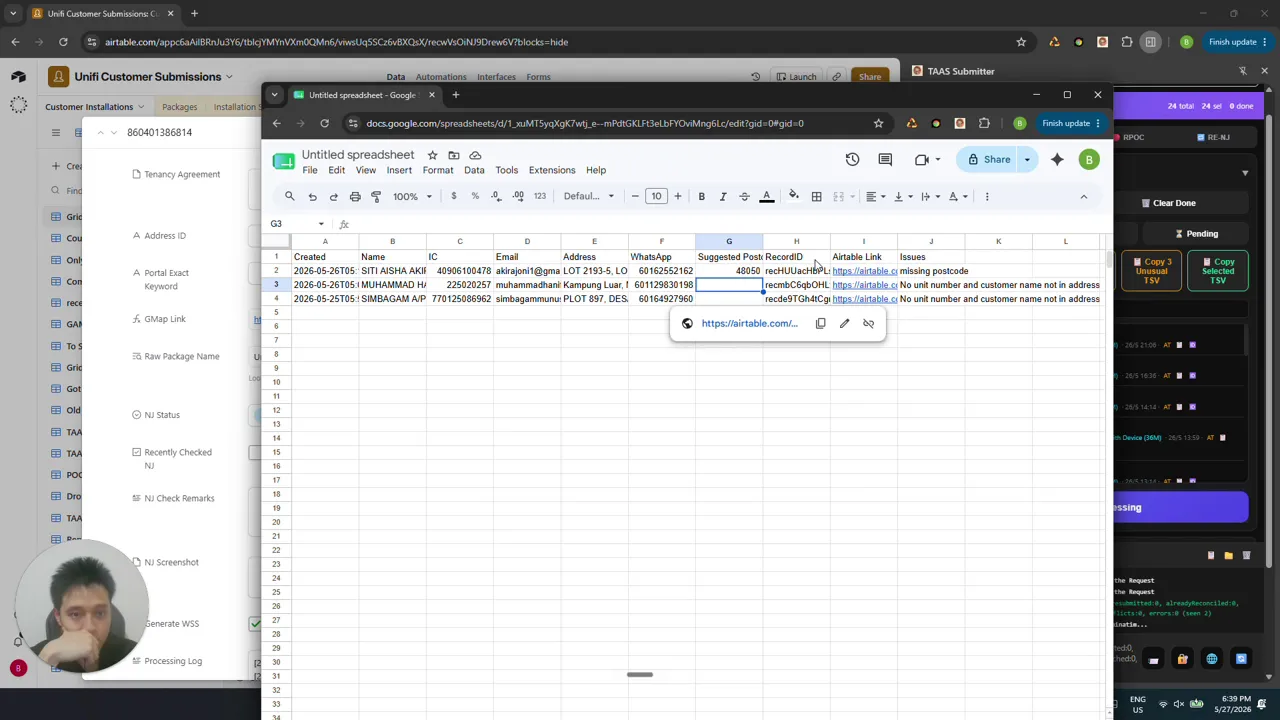Viewport: 1280px width, 720px height.
Task: Apply percent format in Sheets
Action: 475,196
